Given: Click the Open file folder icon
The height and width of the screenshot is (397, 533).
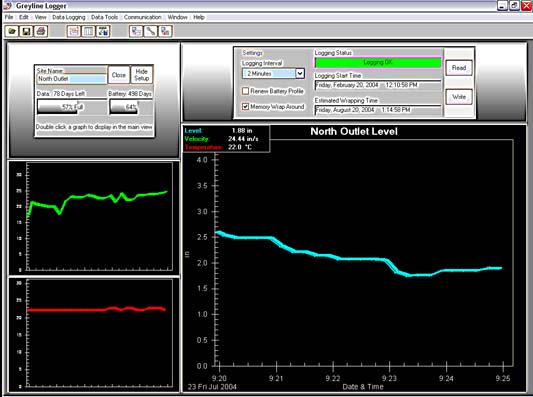Looking at the screenshot, I should coord(12,31).
